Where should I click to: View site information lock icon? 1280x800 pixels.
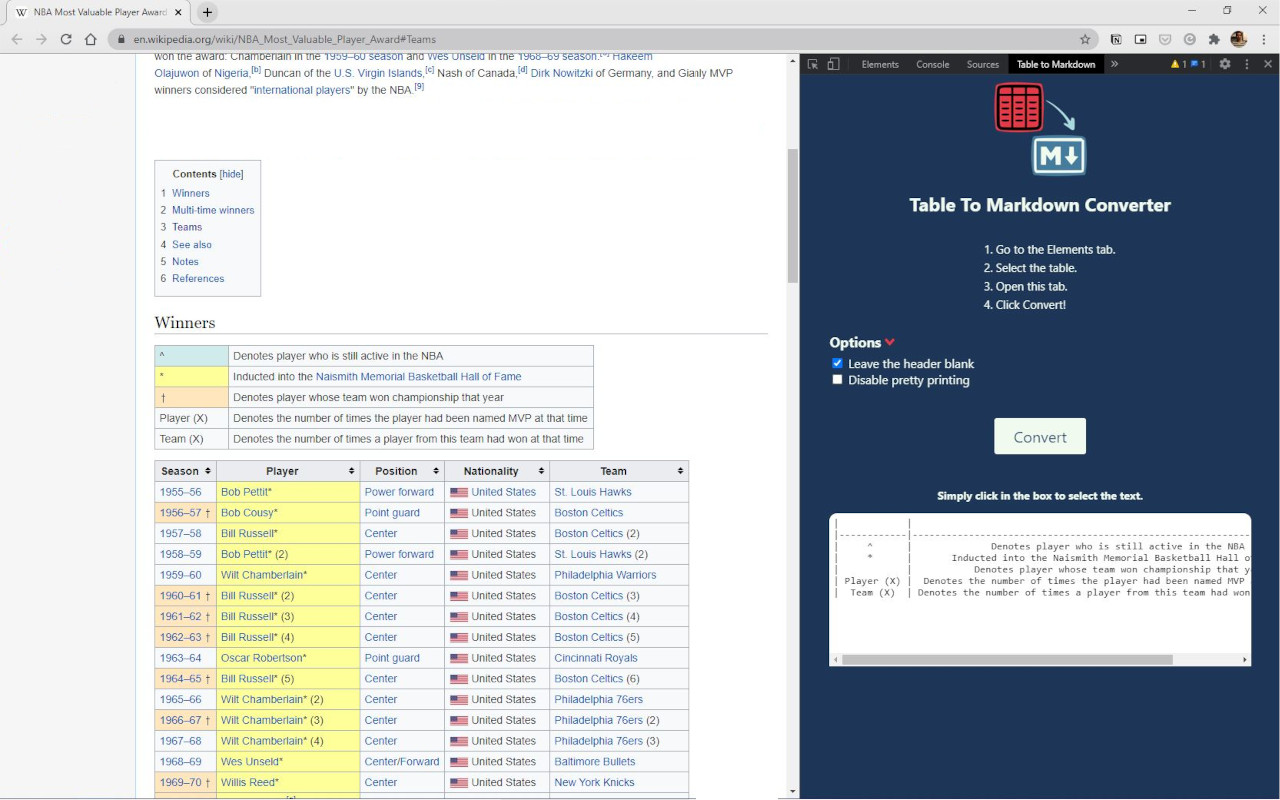[121, 39]
